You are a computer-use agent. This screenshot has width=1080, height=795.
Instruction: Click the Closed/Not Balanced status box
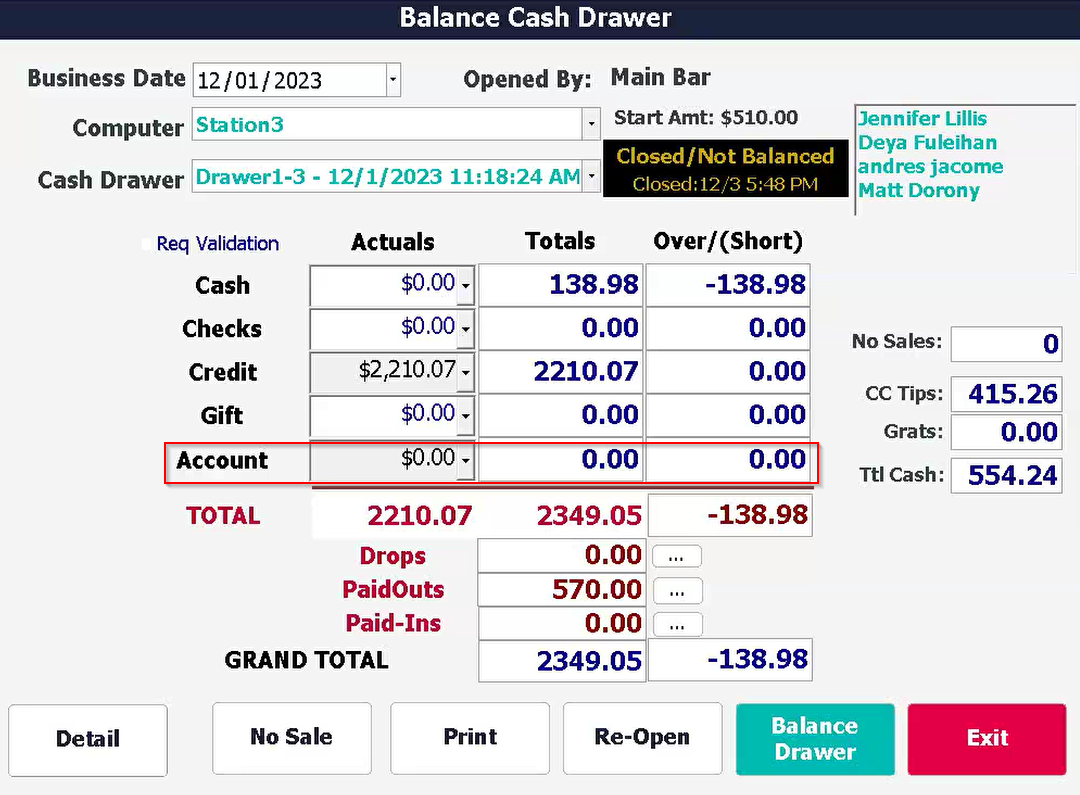click(725, 169)
